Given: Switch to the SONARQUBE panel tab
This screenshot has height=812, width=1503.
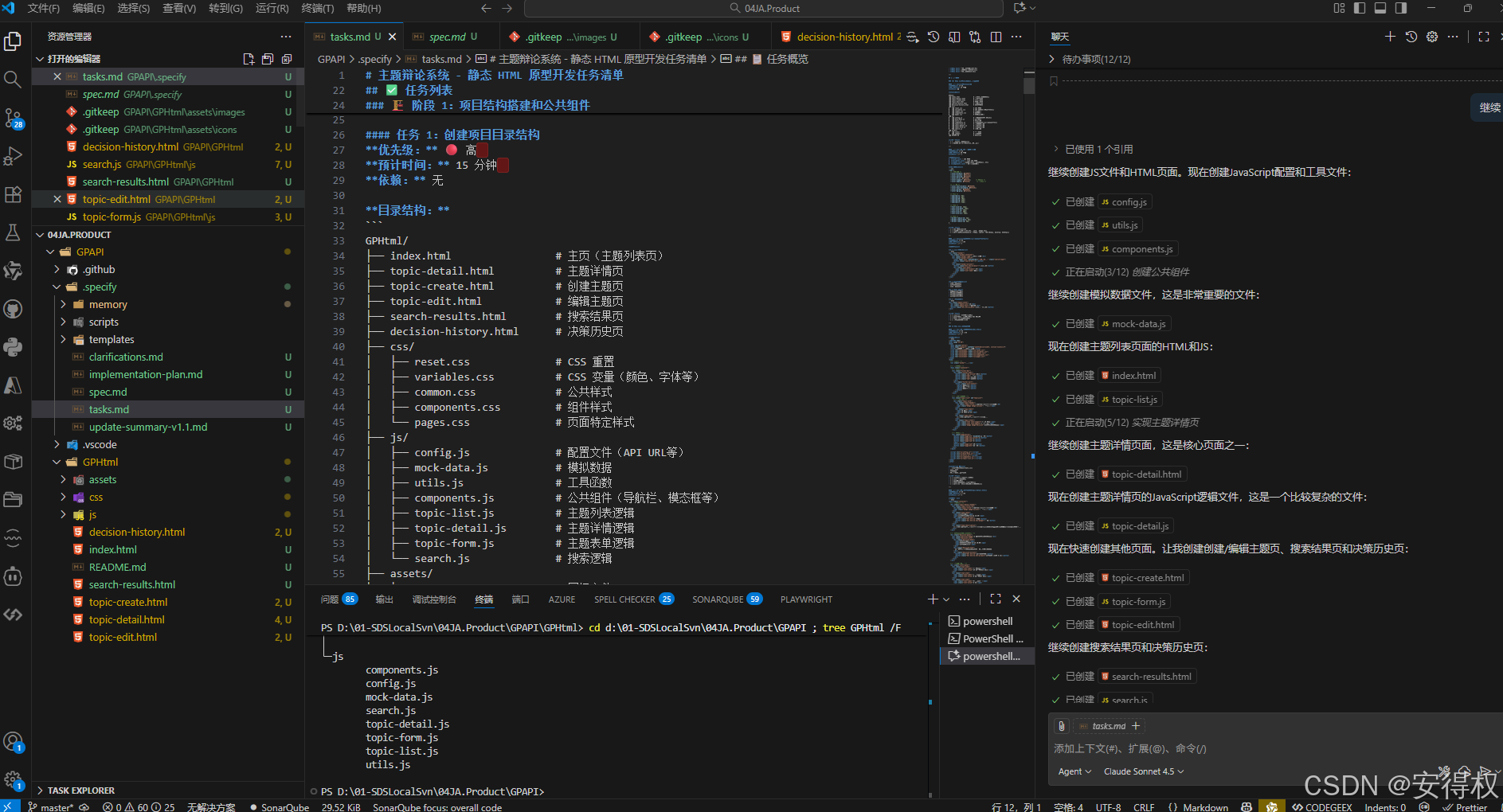Looking at the screenshot, I should coord(726,599).
